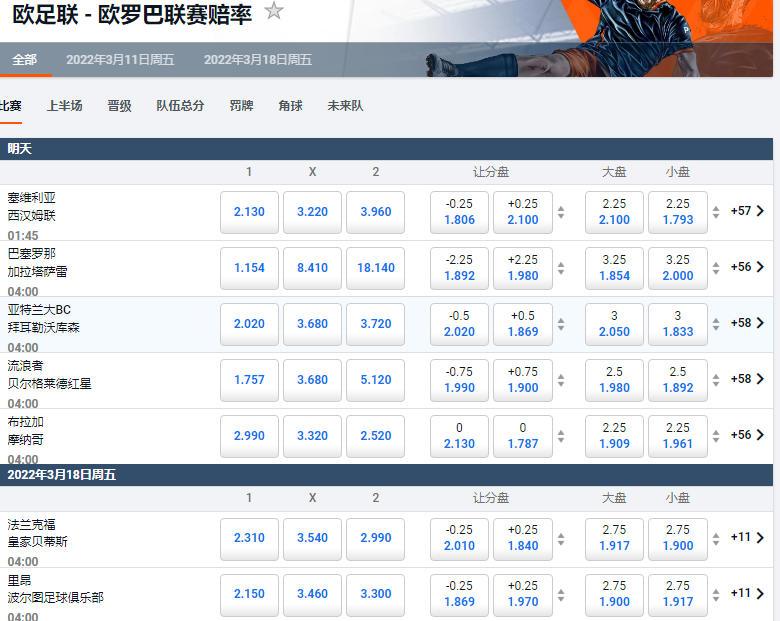Expand +58 more markets for 亚特兰大BC match
Viewport: 780px width, 621px height.
point(747,323)
